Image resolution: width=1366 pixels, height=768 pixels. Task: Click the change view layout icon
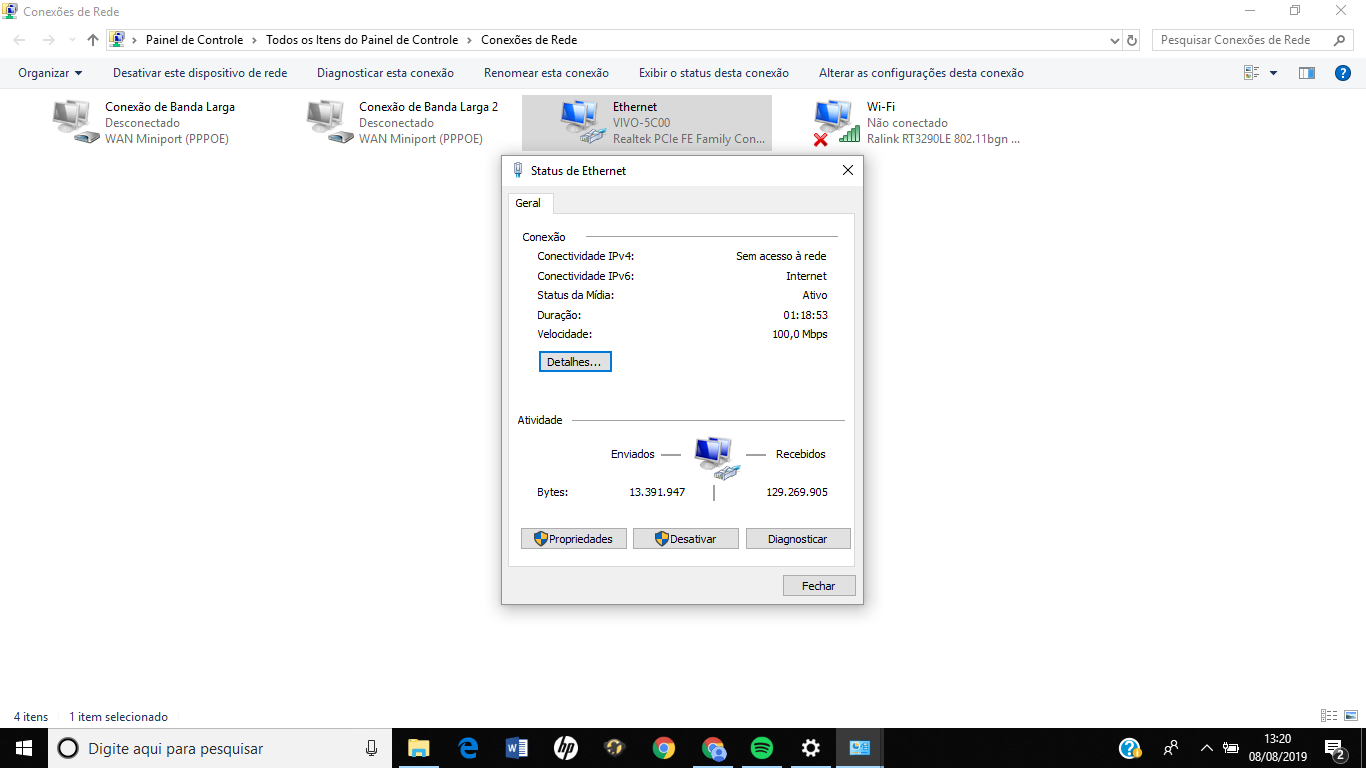pyautogui.click(x=1251, y=73)
